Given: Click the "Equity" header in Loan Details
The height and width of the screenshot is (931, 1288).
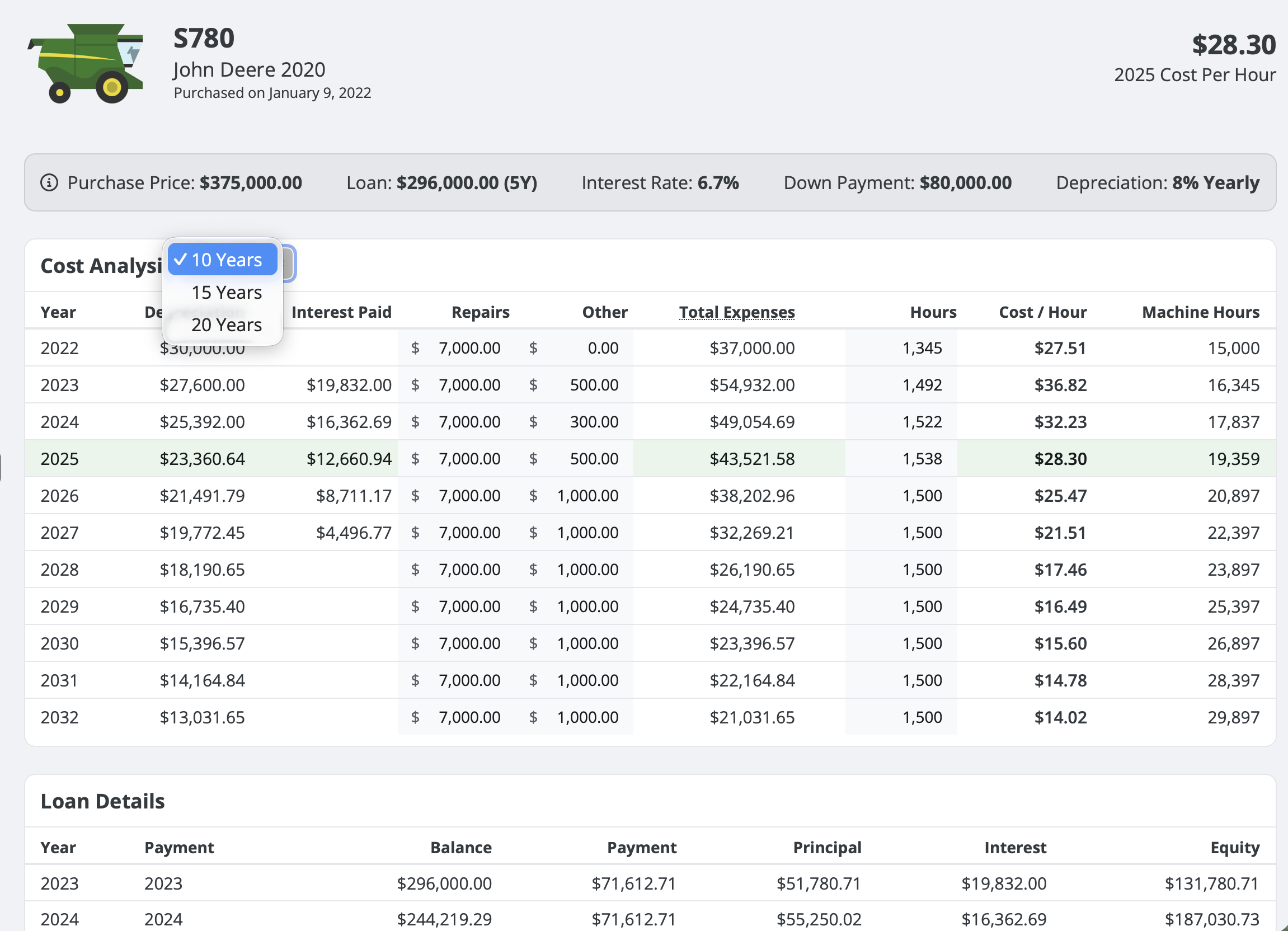Looking at the screenshot, I should tap(1235, 848).
